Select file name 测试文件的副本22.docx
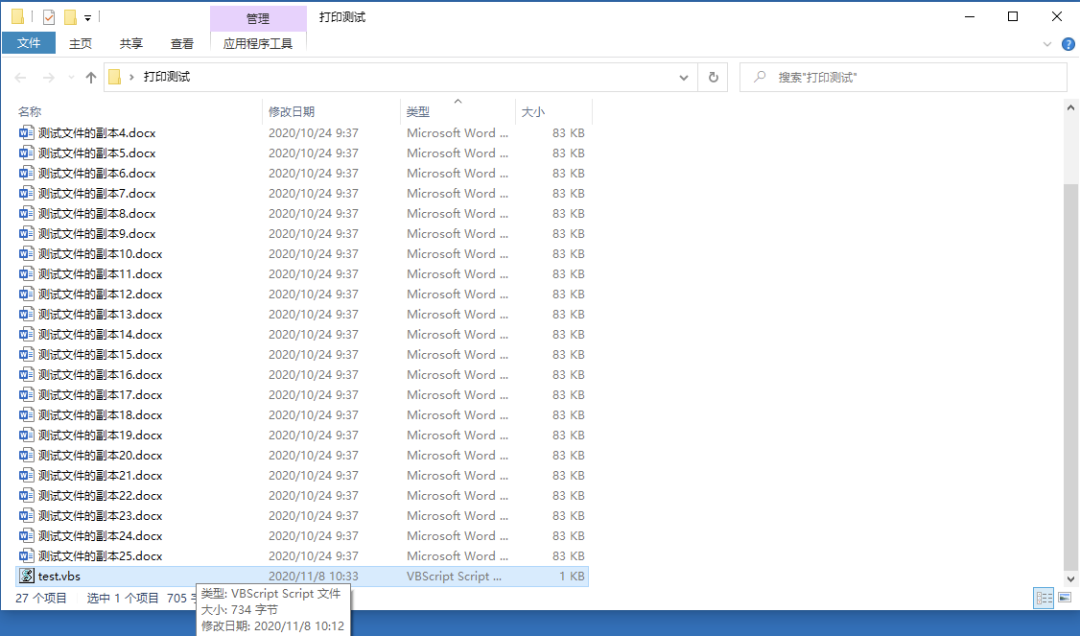This screenshot has width=1080, height=636. (x=100, y=495)
